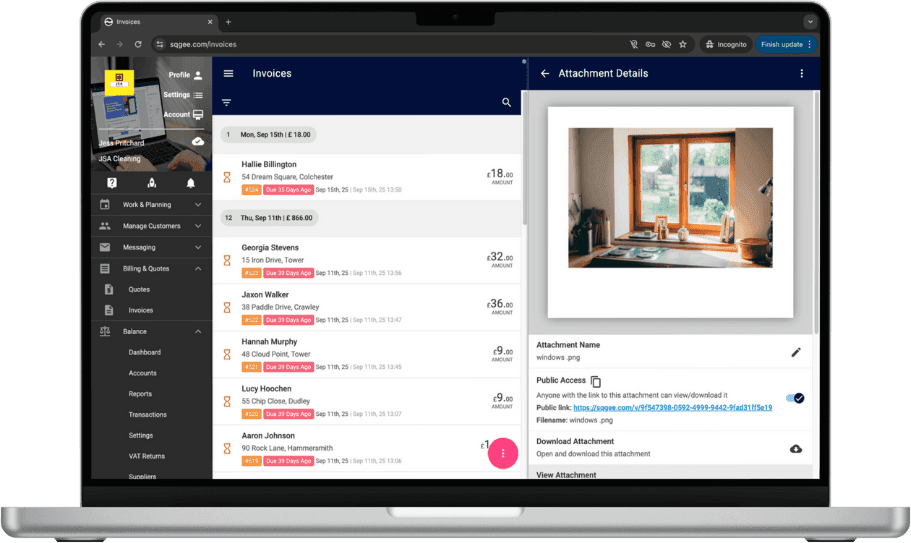The height and width of the screenshot is (543, 911).
Task: Open Attachment Details three-dot options menu
Action: click(x=801, y=73)
